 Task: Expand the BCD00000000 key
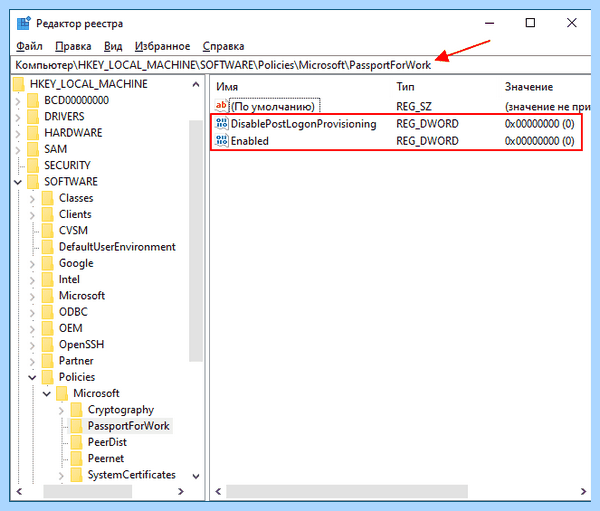tap(18, 101)
